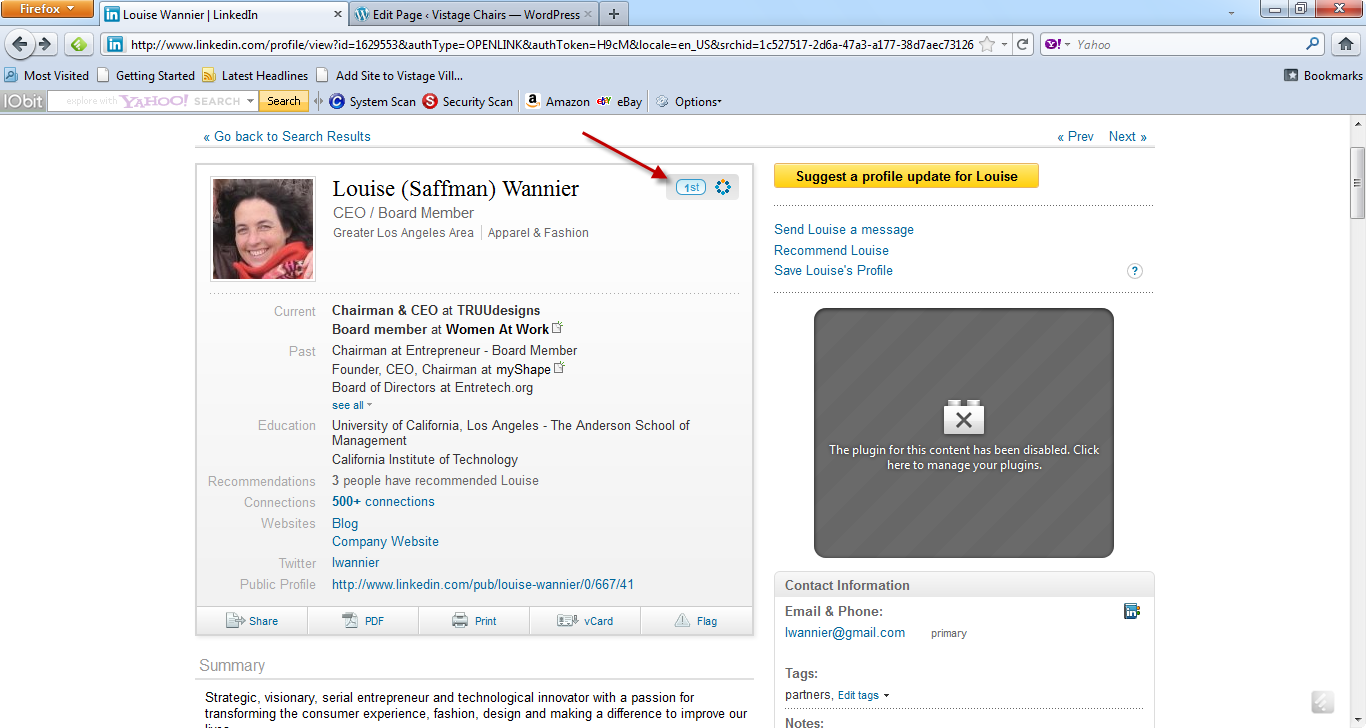Screen dimensions: 1366x728
Task: Click 'Send Louise a message' link
Action: (843, 230)
